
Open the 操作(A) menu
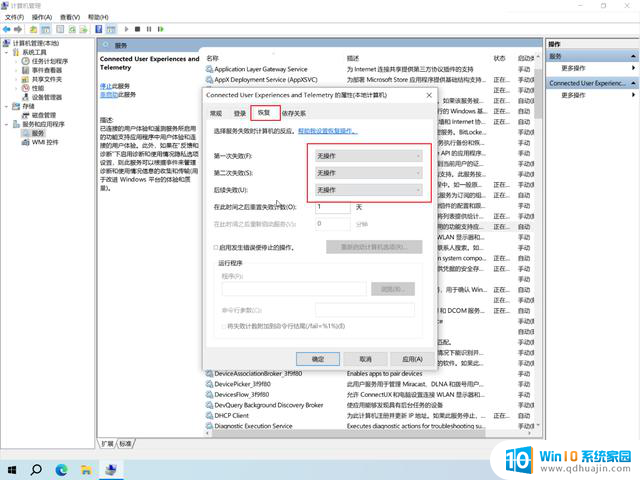42,17
